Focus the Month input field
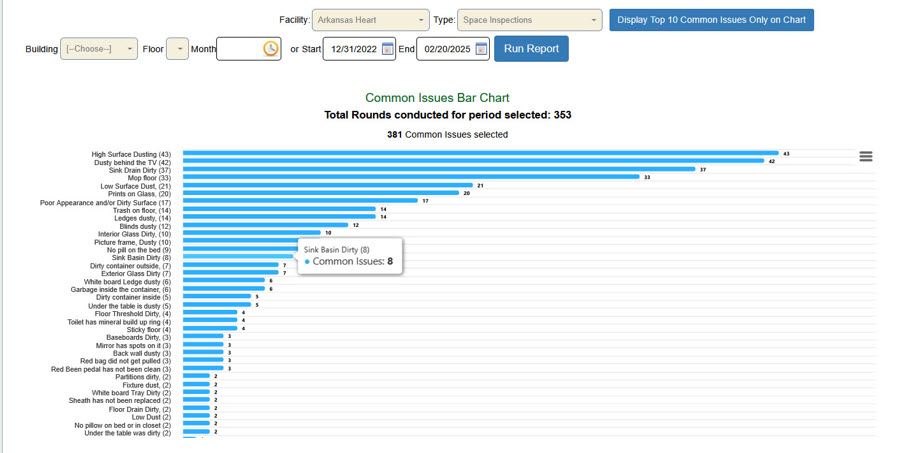Screen dimensions: 919x453 point(239,49)
